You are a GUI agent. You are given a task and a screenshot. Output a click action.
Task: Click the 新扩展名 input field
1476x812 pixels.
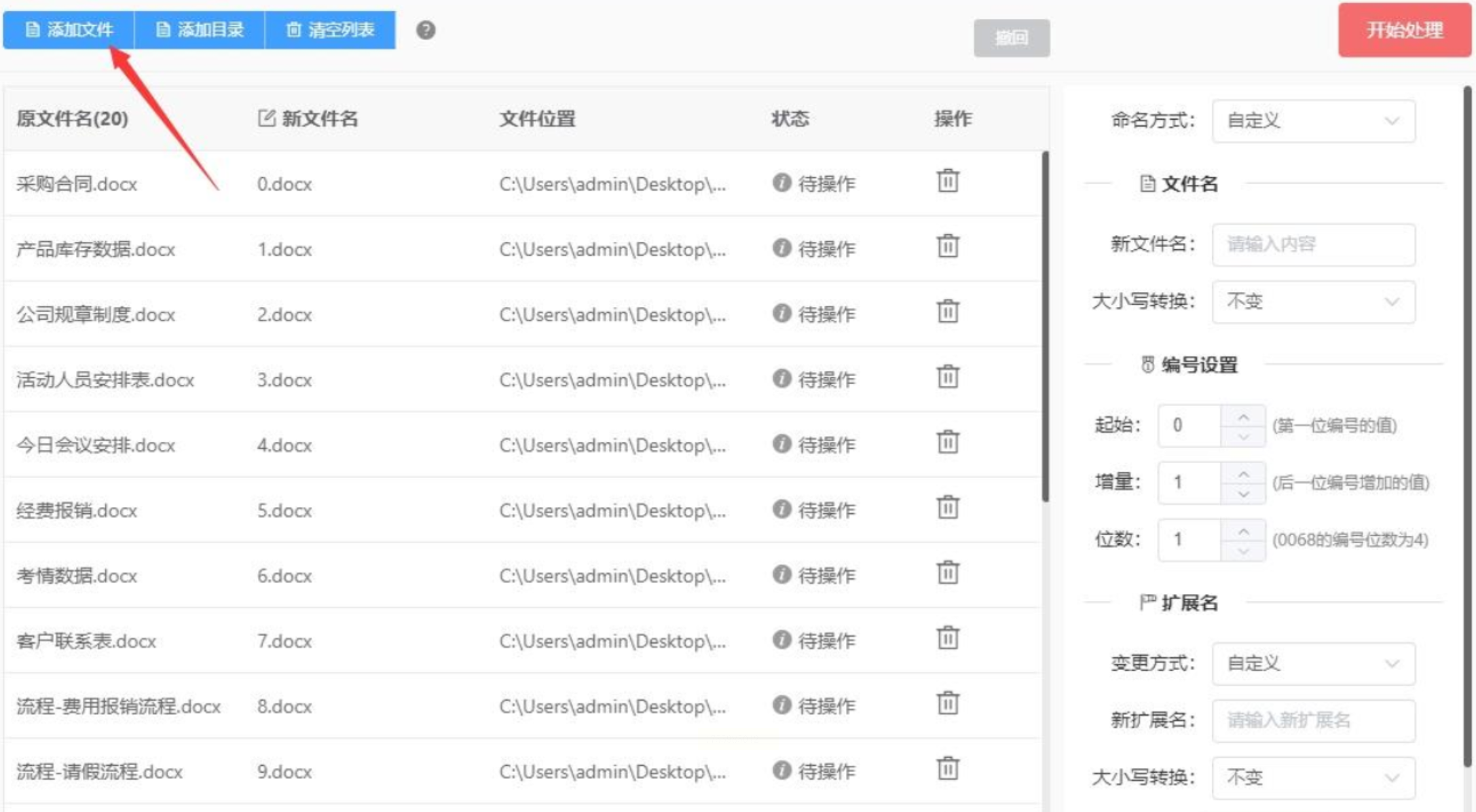[1314, 720]
